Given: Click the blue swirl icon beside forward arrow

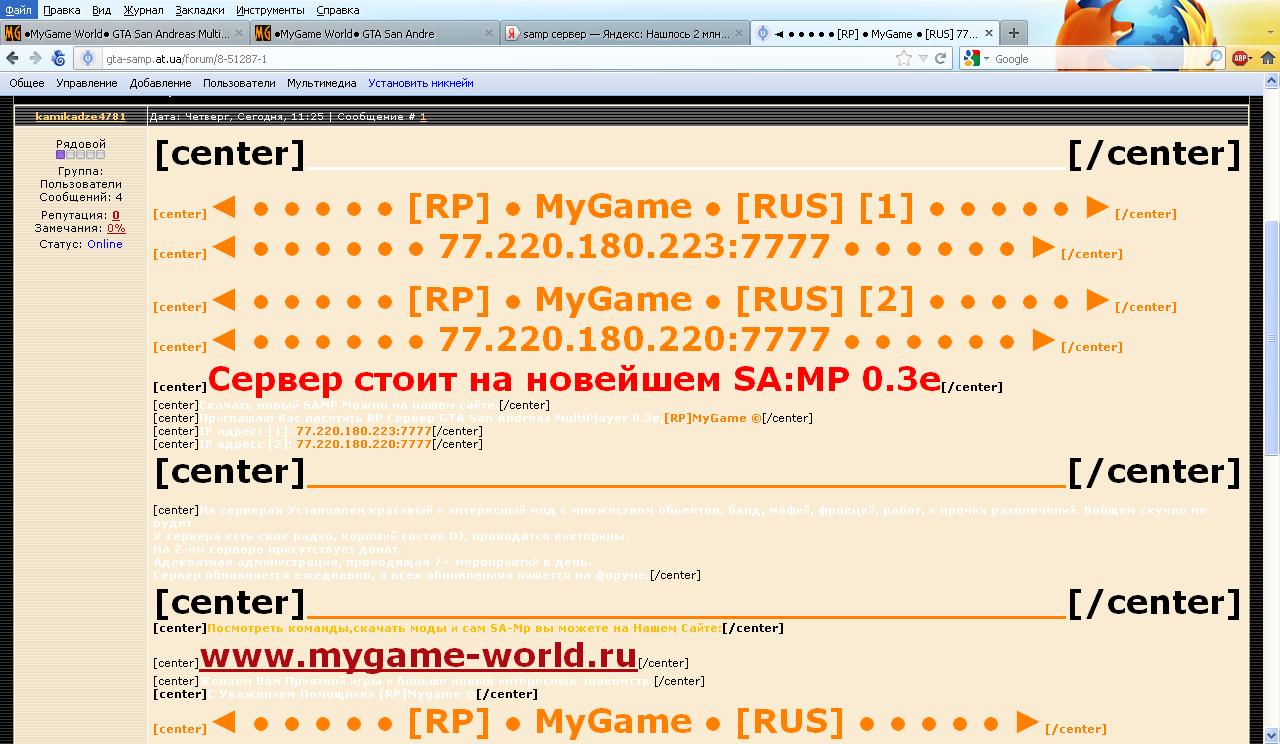Looking at the screenshot, I should click(x=58, y=59).
